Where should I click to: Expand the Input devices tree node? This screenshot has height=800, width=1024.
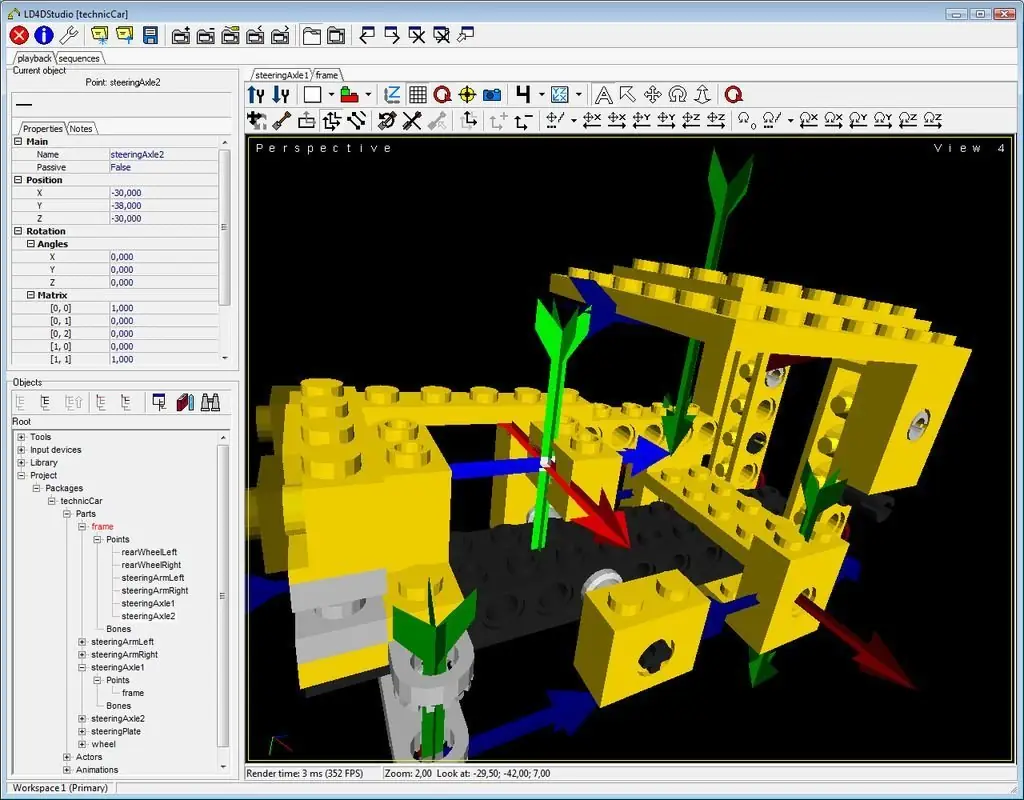click(21, 450)
